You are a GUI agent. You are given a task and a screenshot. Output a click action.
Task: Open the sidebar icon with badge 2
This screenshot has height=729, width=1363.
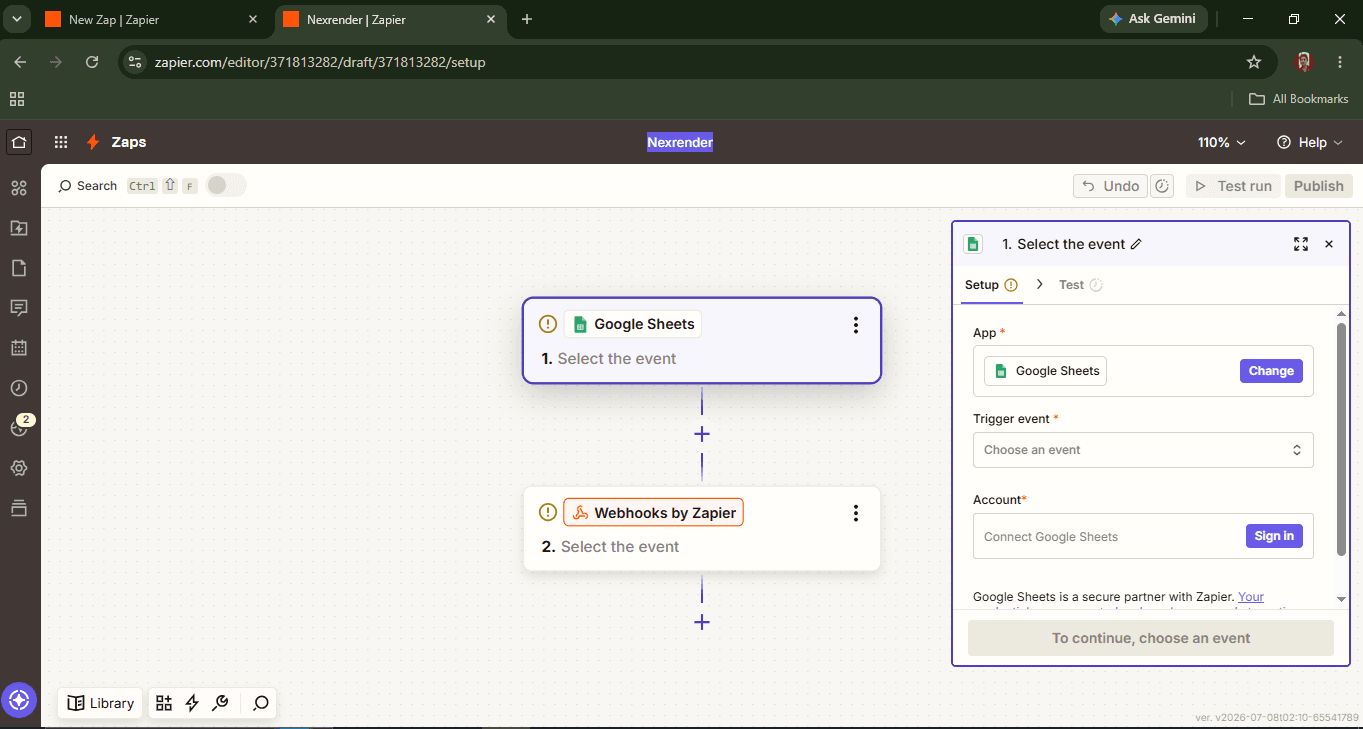[x=18, y=428]
